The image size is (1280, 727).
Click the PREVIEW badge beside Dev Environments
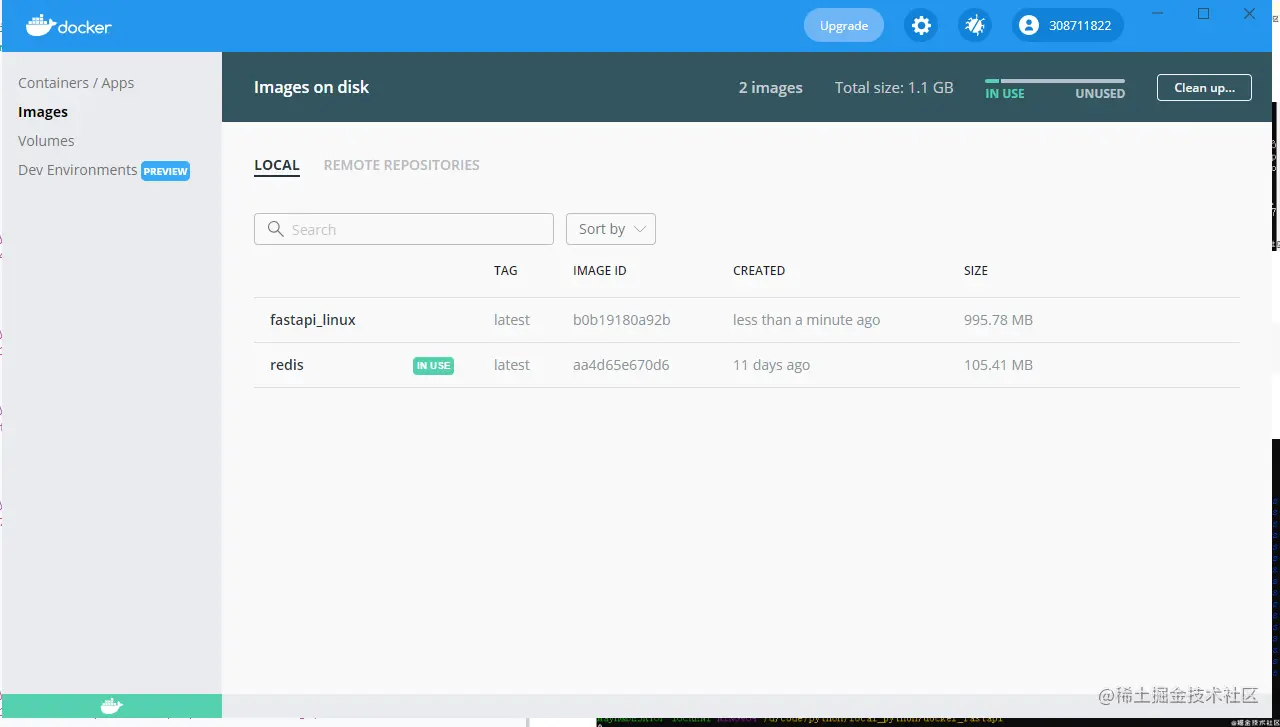point(165,171)
